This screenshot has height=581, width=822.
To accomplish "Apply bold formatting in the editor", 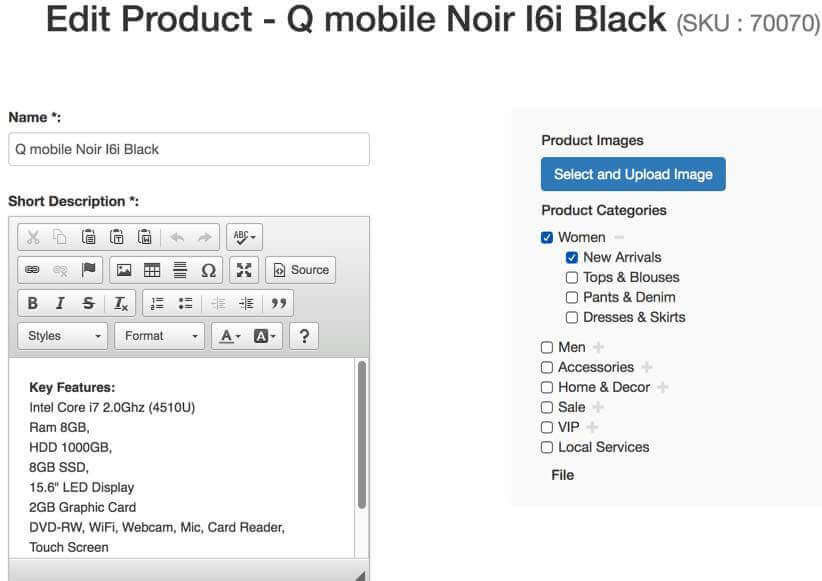I will [33, 304].
